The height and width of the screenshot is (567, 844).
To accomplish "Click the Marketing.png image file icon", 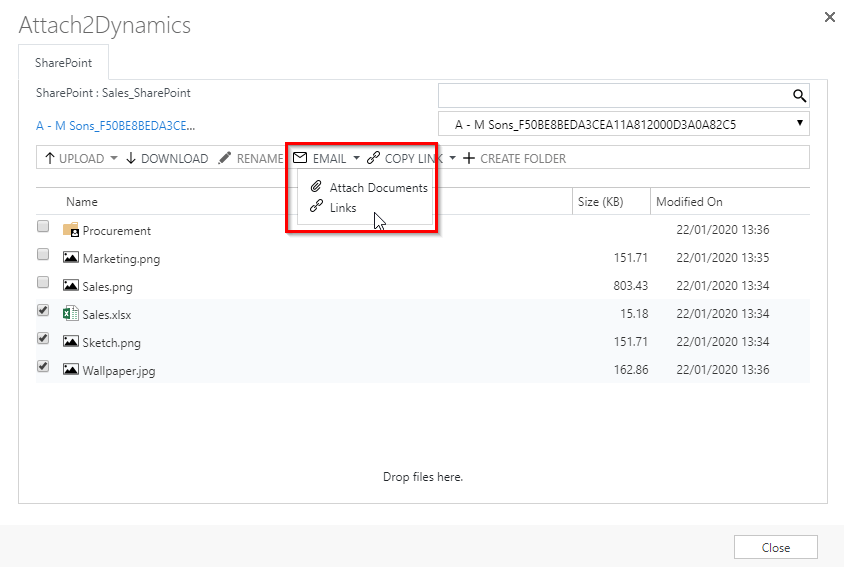I will (71, 257).
